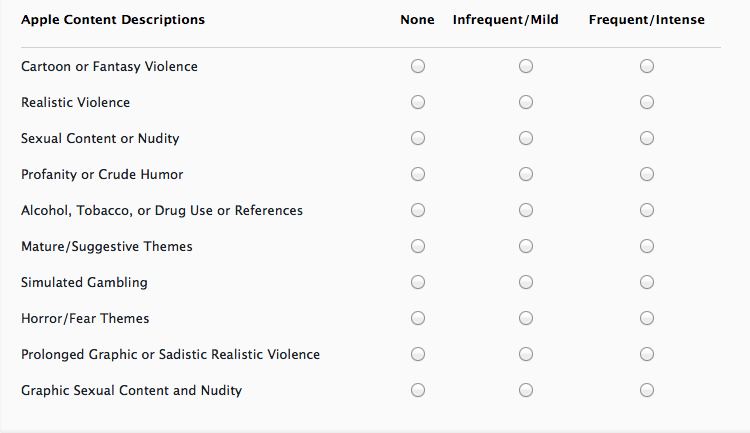Choose Frequent/Intense for Sexual Content or Nudity
Image resolution: width=750 pixels, height=433 pixels.
click(647, 138)
